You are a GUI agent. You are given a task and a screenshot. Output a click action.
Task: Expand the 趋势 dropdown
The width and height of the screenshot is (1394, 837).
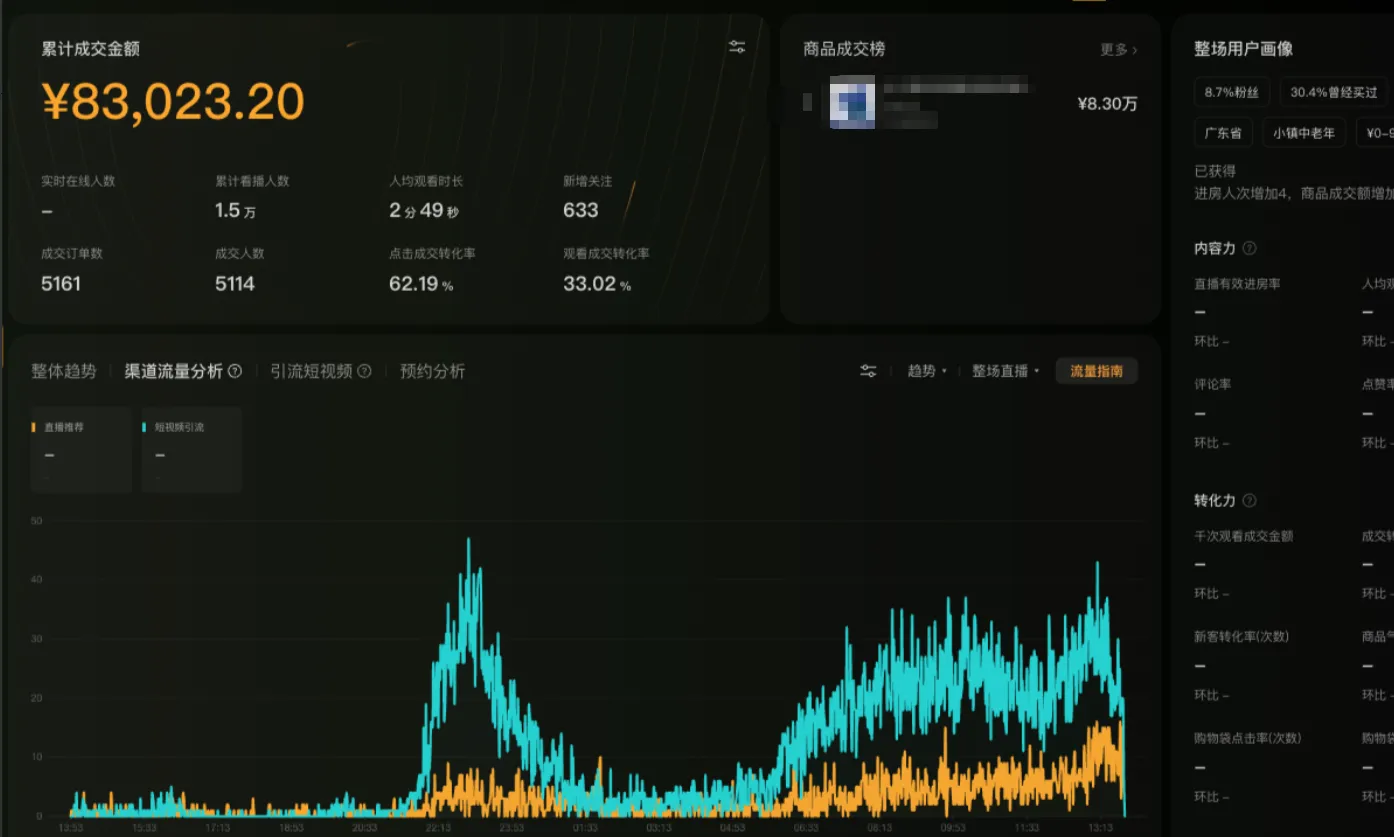tap(927, 371)
